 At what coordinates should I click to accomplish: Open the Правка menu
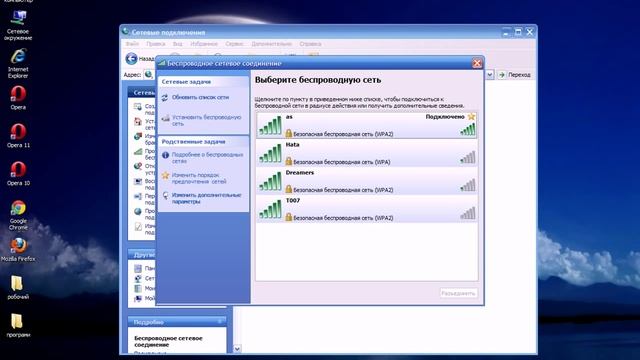coord(156,44)
